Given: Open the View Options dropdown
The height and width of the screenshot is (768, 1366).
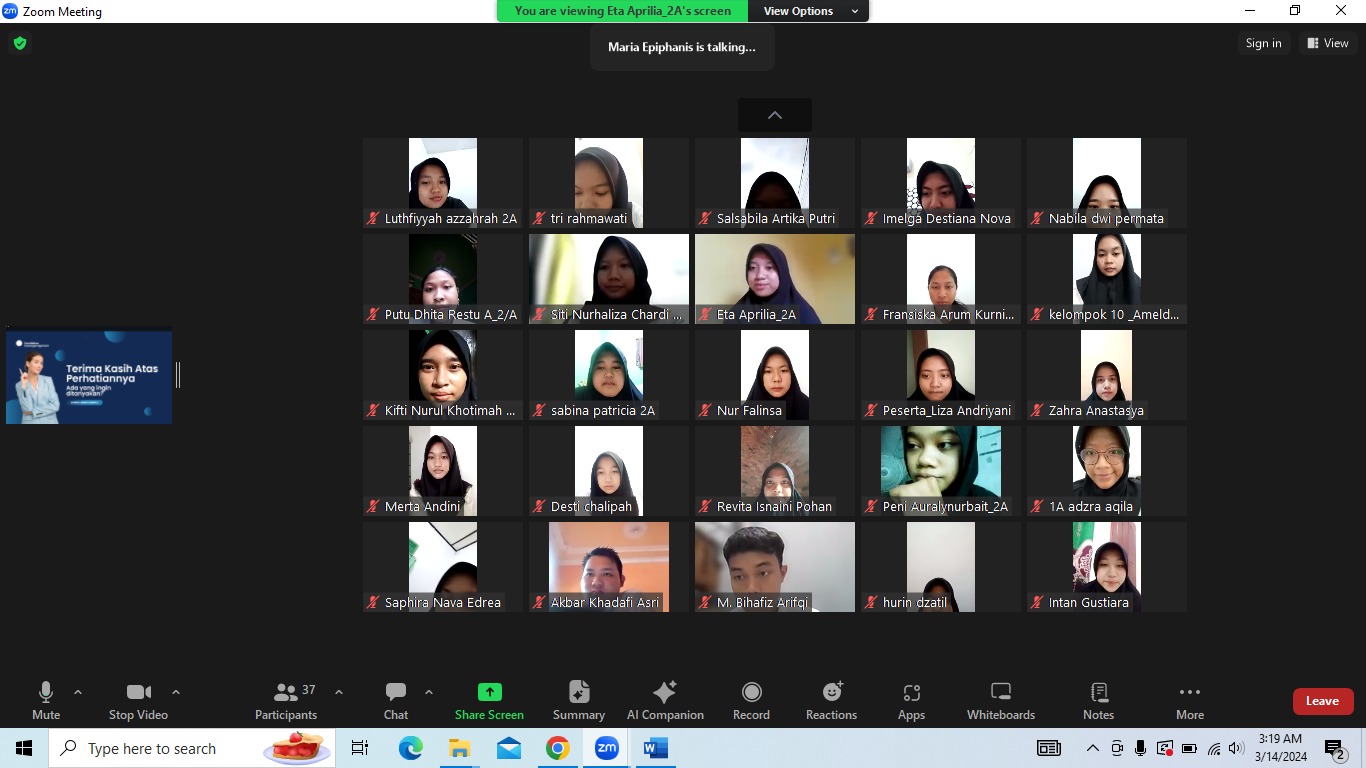Looking at the screenshot, I should point(810,11).
